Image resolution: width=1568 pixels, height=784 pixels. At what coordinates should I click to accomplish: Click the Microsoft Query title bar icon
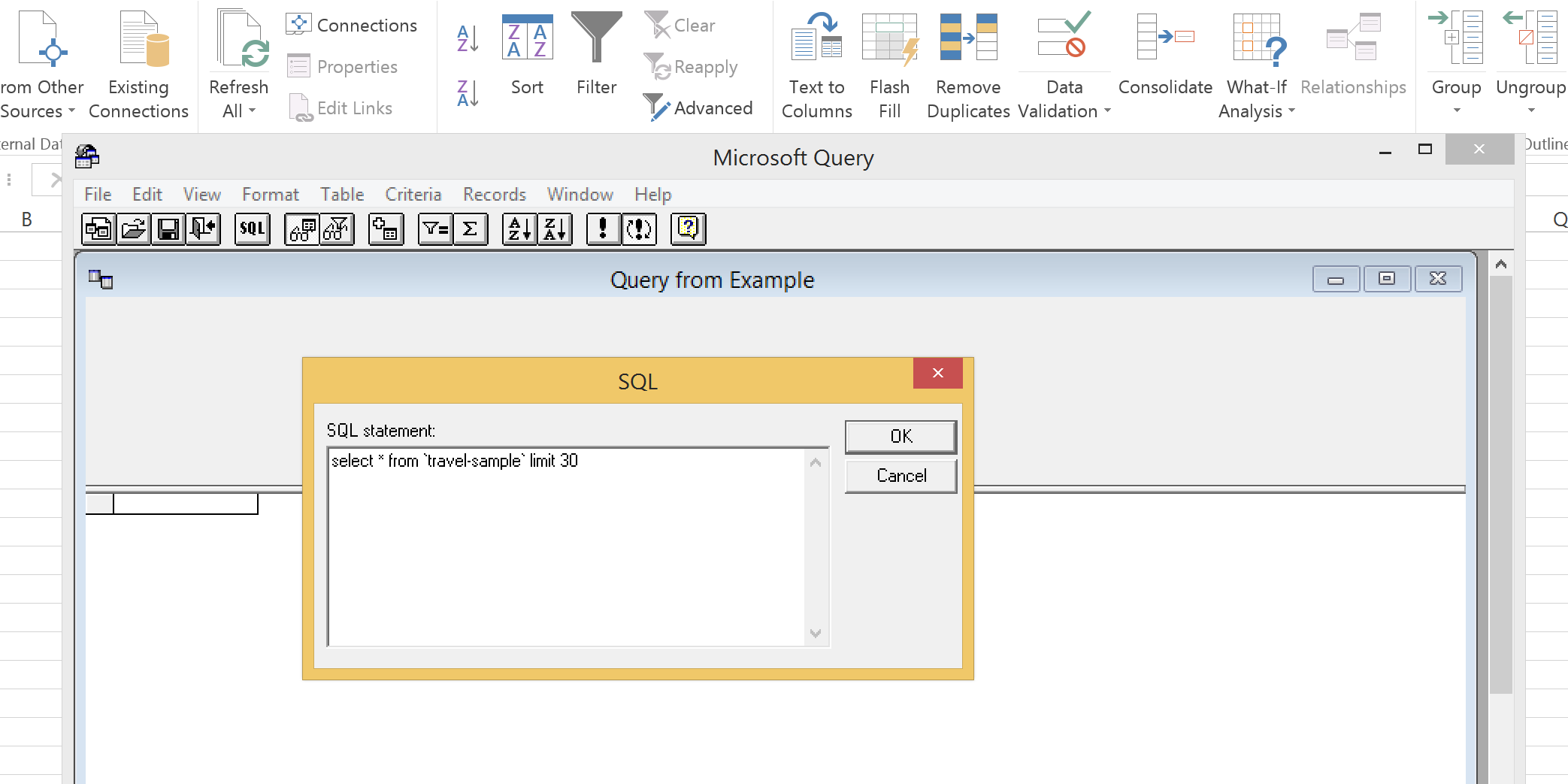87,156
